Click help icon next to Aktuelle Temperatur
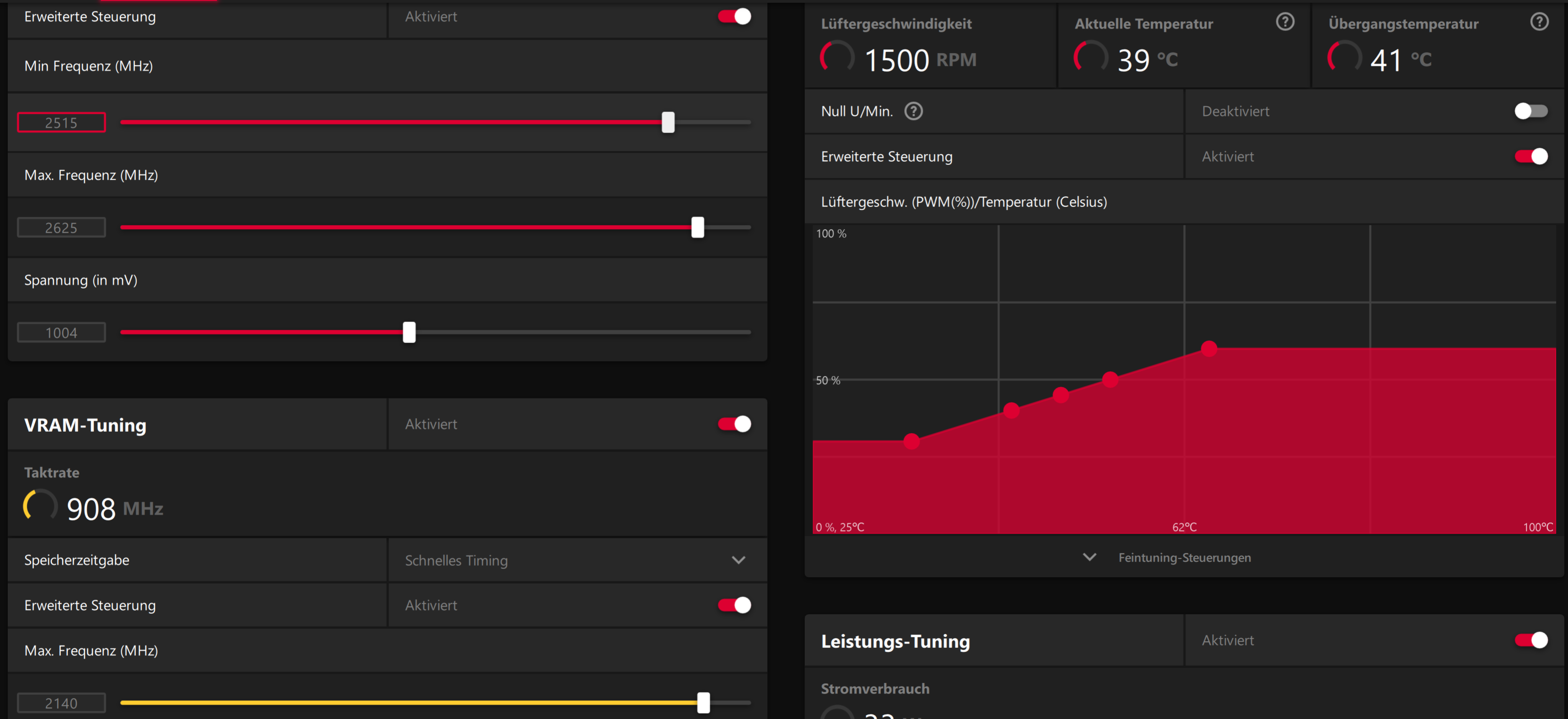This screenshot has height=719, width=1568. 1285,22
